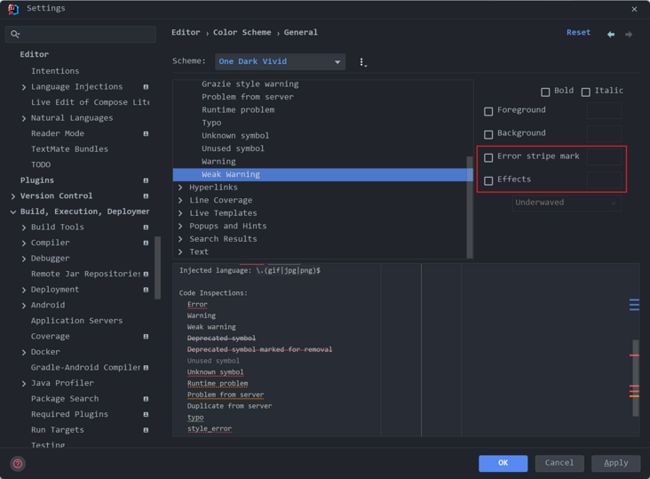Image resolution: width=650 pixels, height=479 pixels.
Task: Click the help question mark icon
Action: (x=18, y=463)
